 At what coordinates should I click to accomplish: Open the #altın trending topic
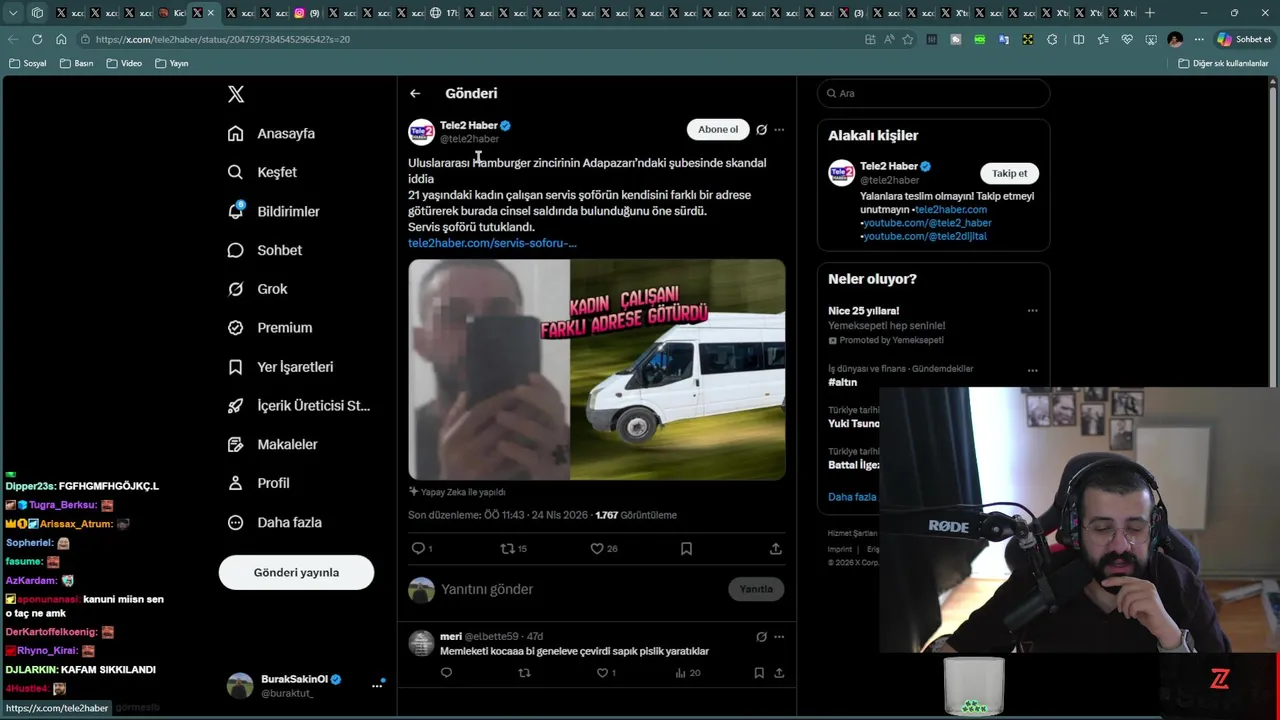point(842,382)
